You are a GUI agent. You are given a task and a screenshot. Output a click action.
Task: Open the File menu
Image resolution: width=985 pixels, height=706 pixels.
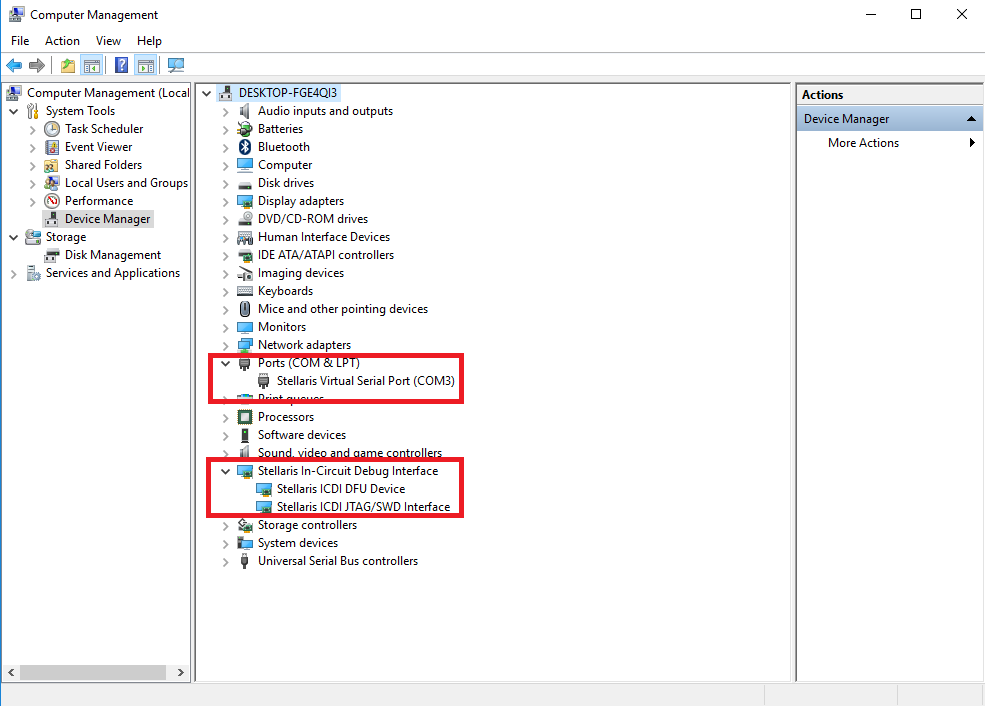[x=20, y=41]
